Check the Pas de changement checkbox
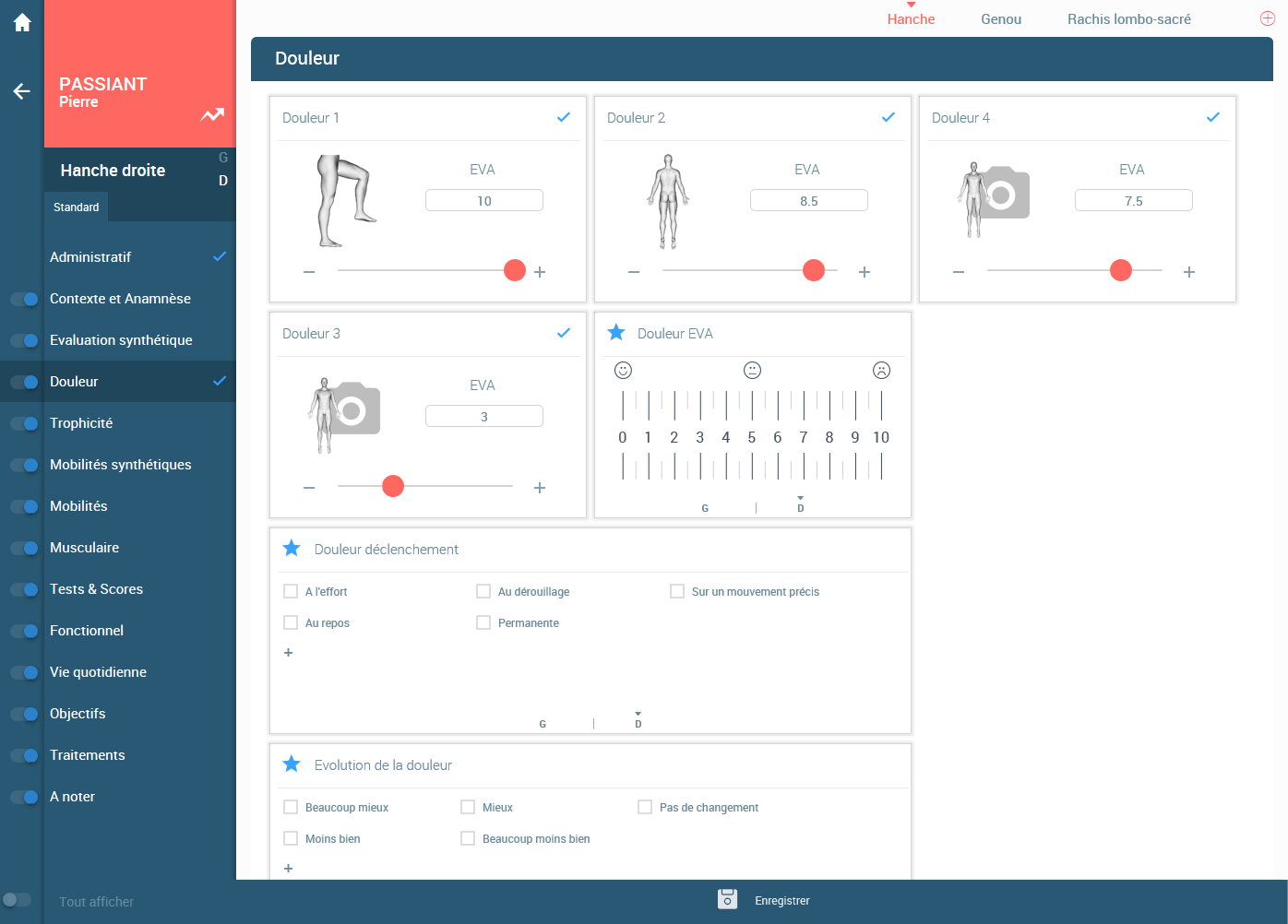The height and width of the screenshot is (924, 1288). pos(645,807)
